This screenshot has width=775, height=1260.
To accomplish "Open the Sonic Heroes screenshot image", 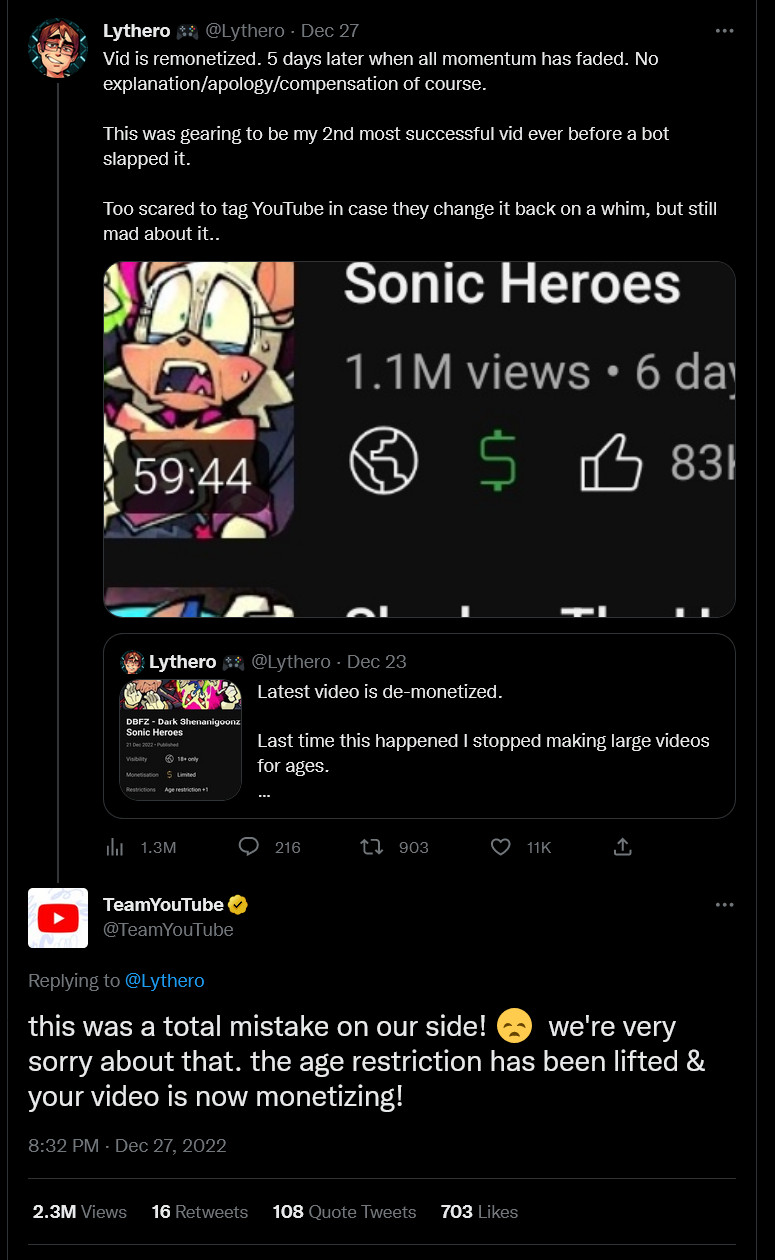I will pyautogui.click(x=419, y=439).
